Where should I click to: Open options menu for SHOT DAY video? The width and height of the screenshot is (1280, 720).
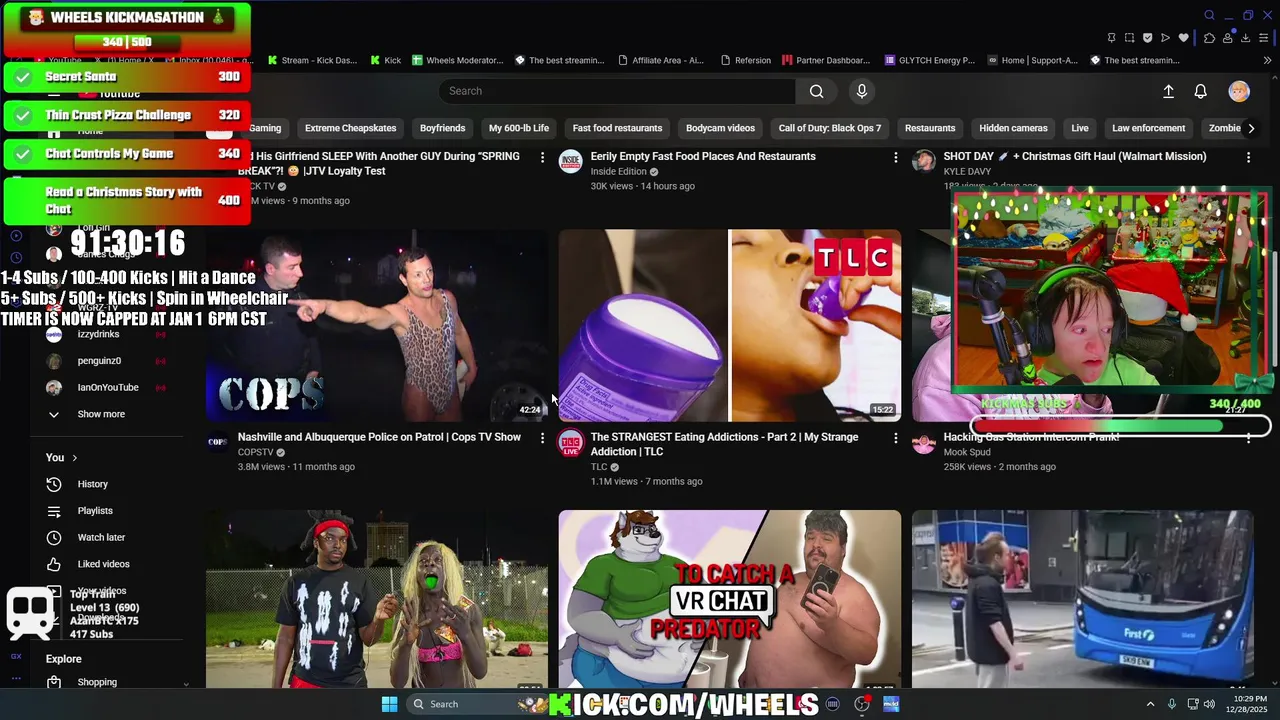(1248, 157)
